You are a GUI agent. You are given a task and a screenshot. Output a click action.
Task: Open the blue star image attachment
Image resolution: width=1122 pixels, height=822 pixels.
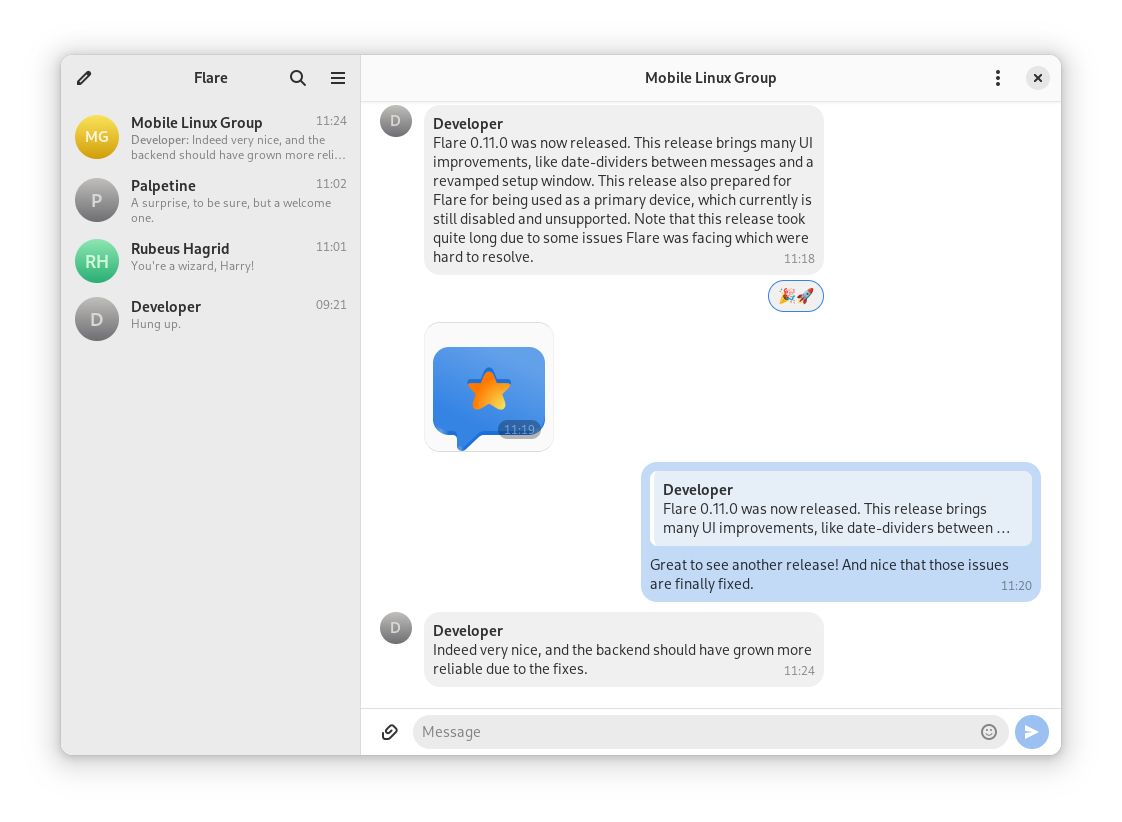click(489, 387)
